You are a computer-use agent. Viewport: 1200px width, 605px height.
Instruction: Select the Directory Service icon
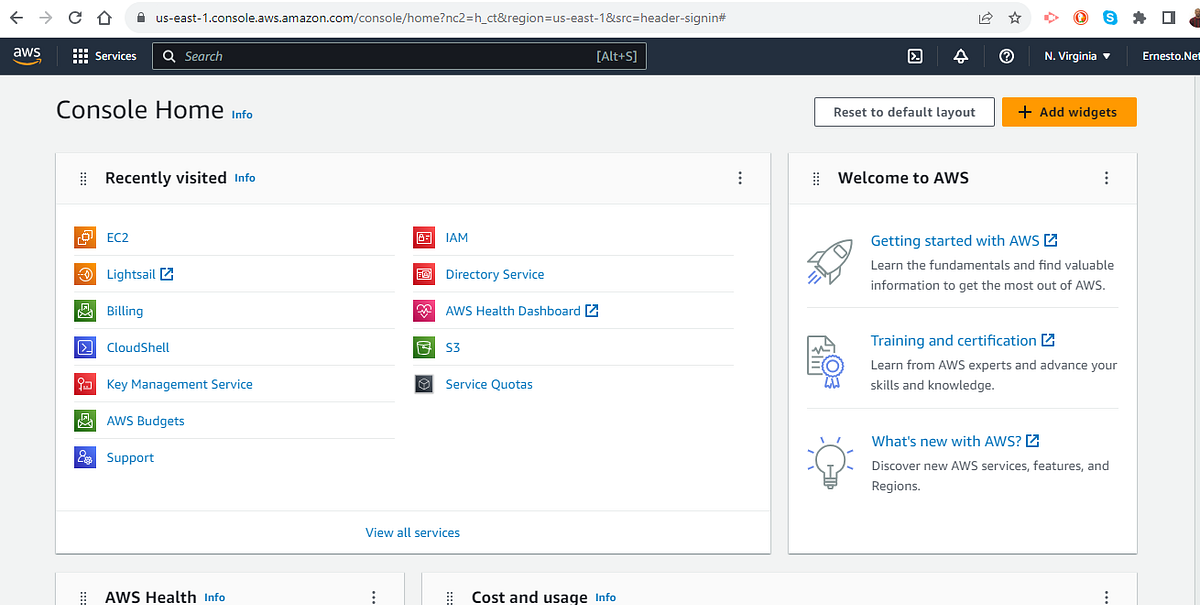(x=424, y=274)
